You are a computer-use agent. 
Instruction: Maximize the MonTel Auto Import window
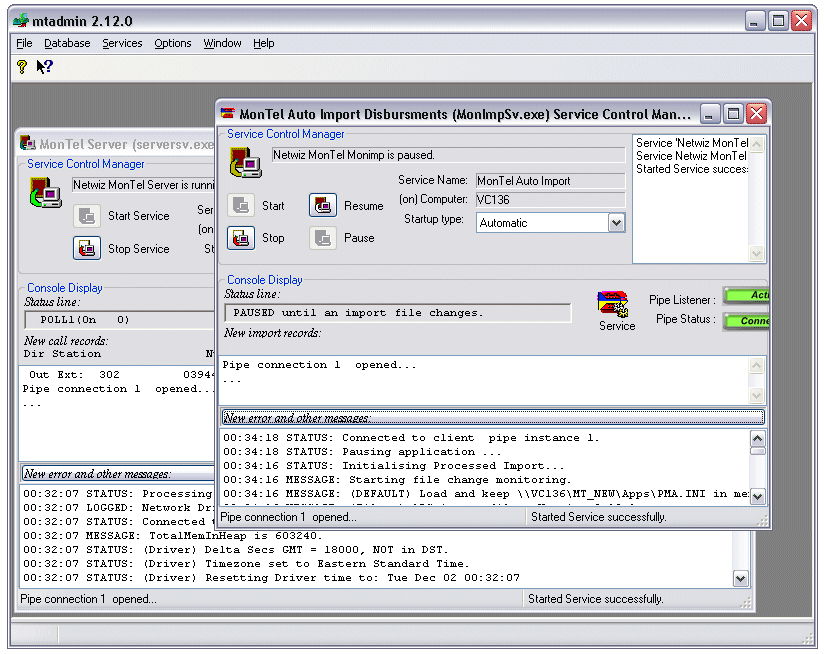point(733,113)
